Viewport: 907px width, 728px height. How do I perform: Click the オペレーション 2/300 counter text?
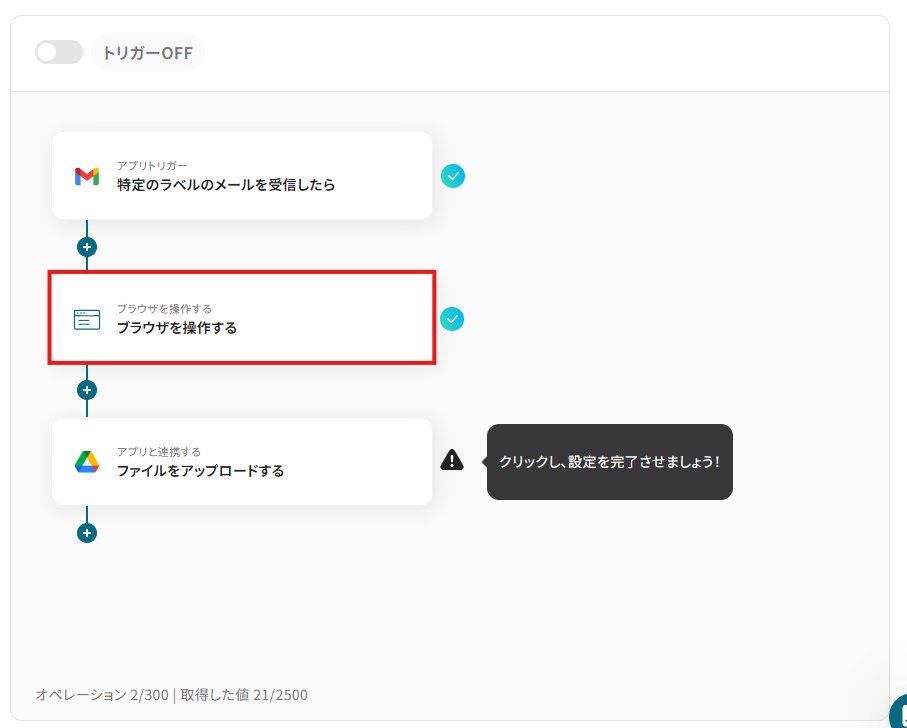point(102,694)
